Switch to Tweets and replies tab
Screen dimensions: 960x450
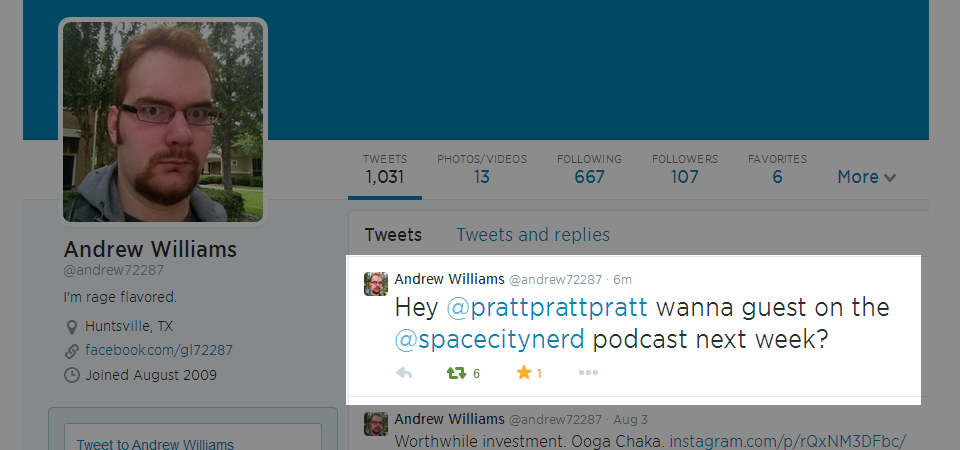click(x=533, y=235)
